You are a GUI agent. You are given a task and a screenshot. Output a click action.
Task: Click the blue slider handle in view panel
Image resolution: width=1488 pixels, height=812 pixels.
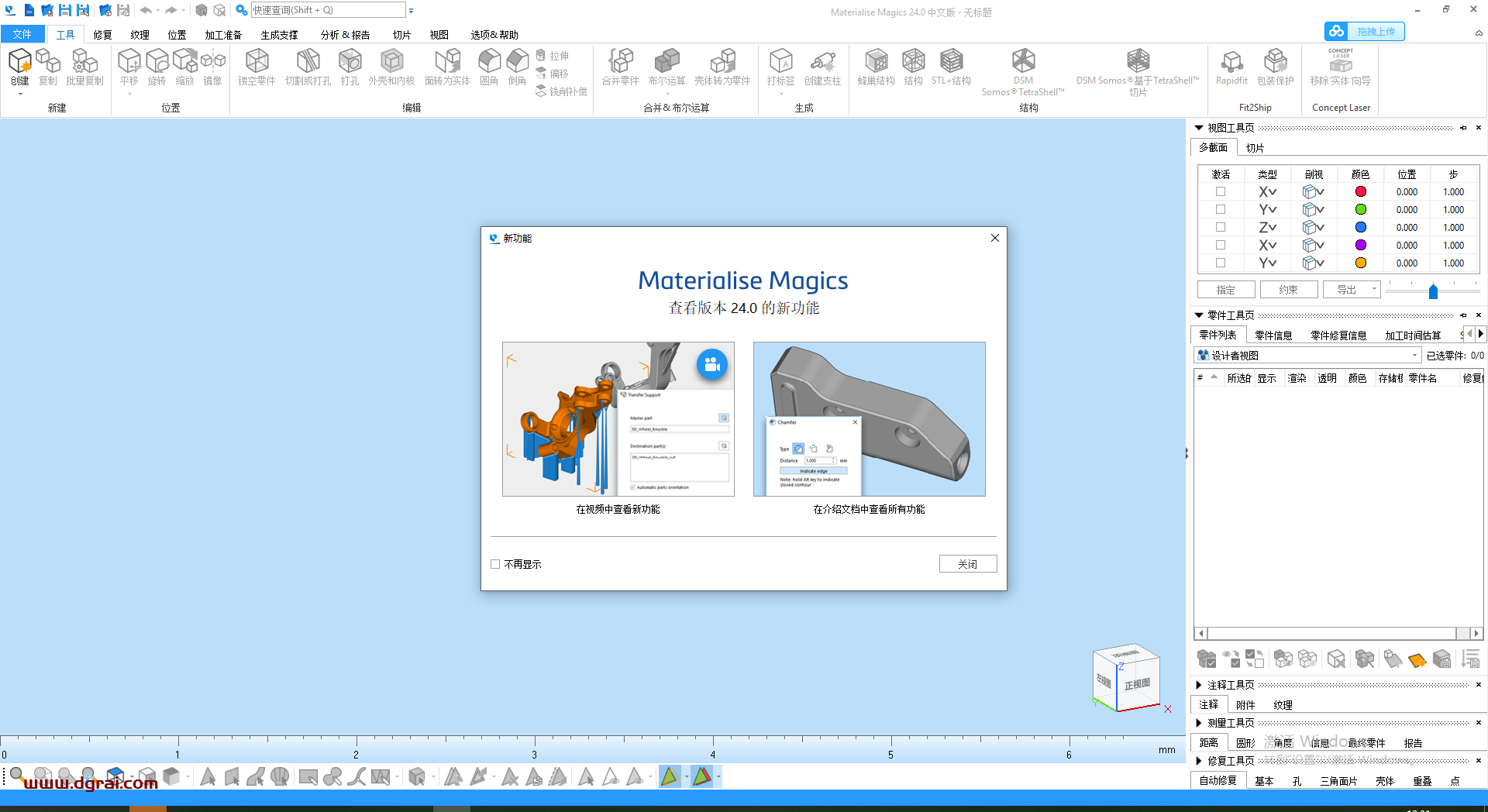(1433, 291)
